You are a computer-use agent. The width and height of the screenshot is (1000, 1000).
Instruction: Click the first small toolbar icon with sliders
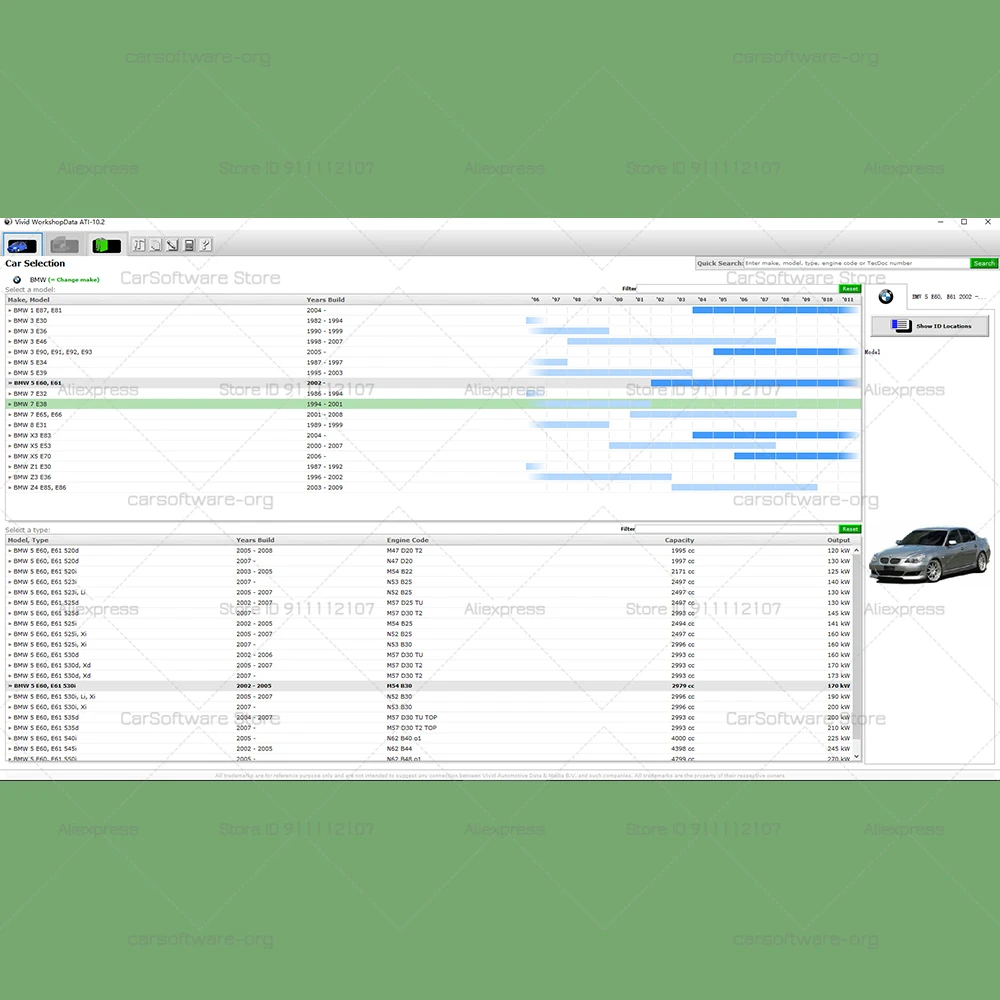(x=139, y=245)
